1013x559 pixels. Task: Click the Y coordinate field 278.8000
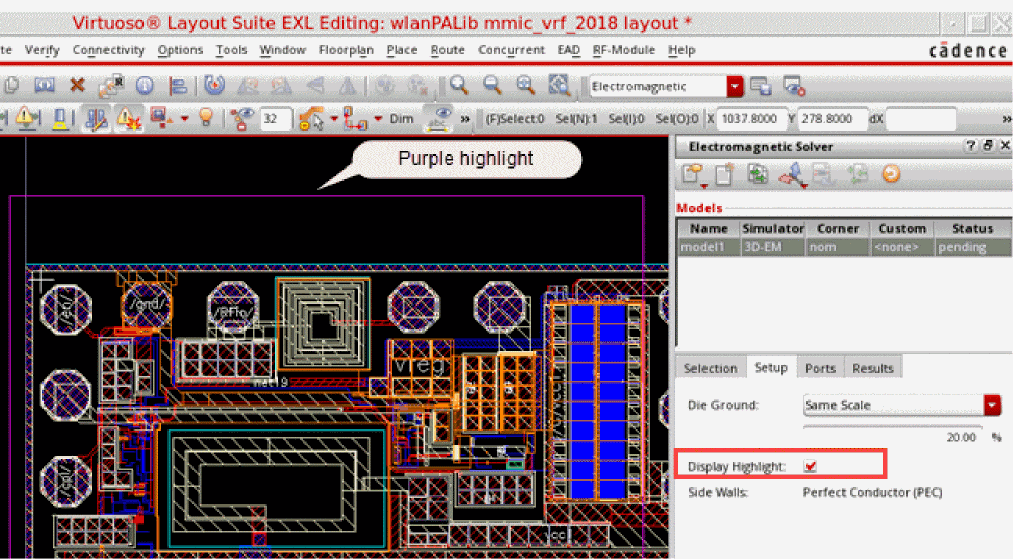[831, 119]
